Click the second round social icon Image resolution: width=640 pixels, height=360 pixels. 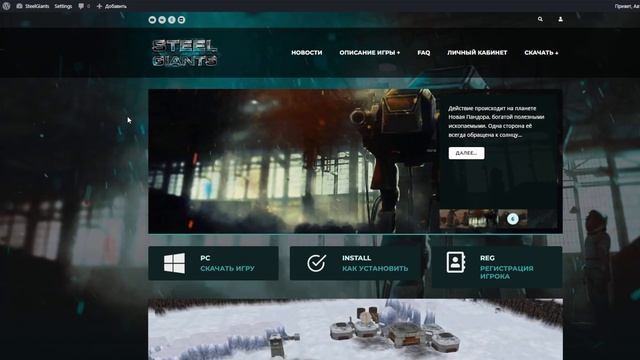[162, 20]
